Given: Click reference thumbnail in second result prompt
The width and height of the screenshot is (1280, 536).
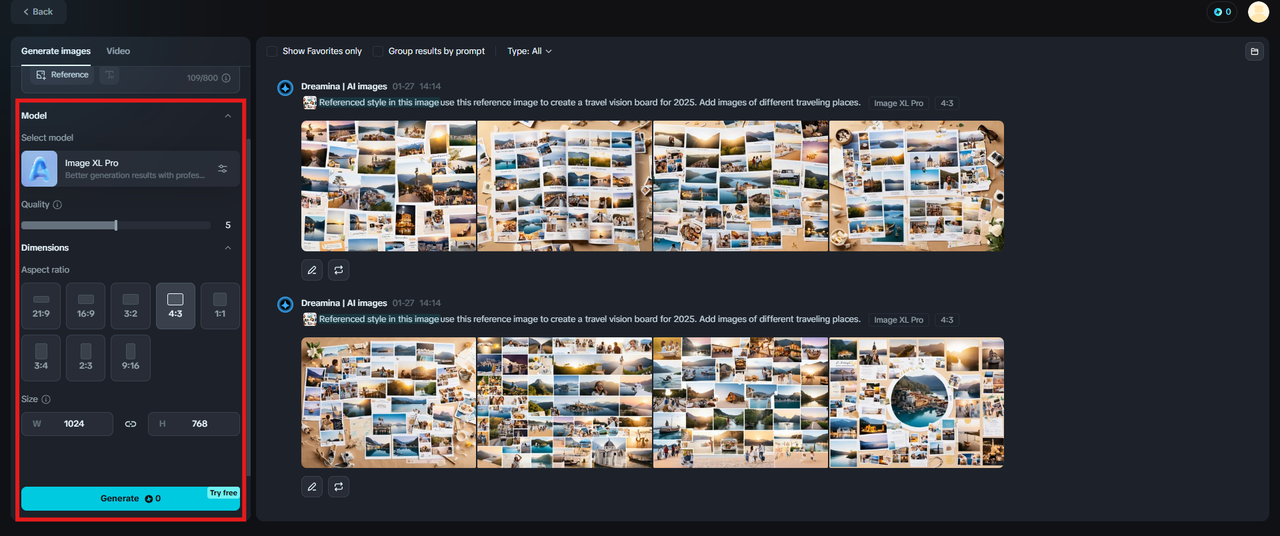Looking at the screenshot, I should pyautogui.click(x=310, y=319).
